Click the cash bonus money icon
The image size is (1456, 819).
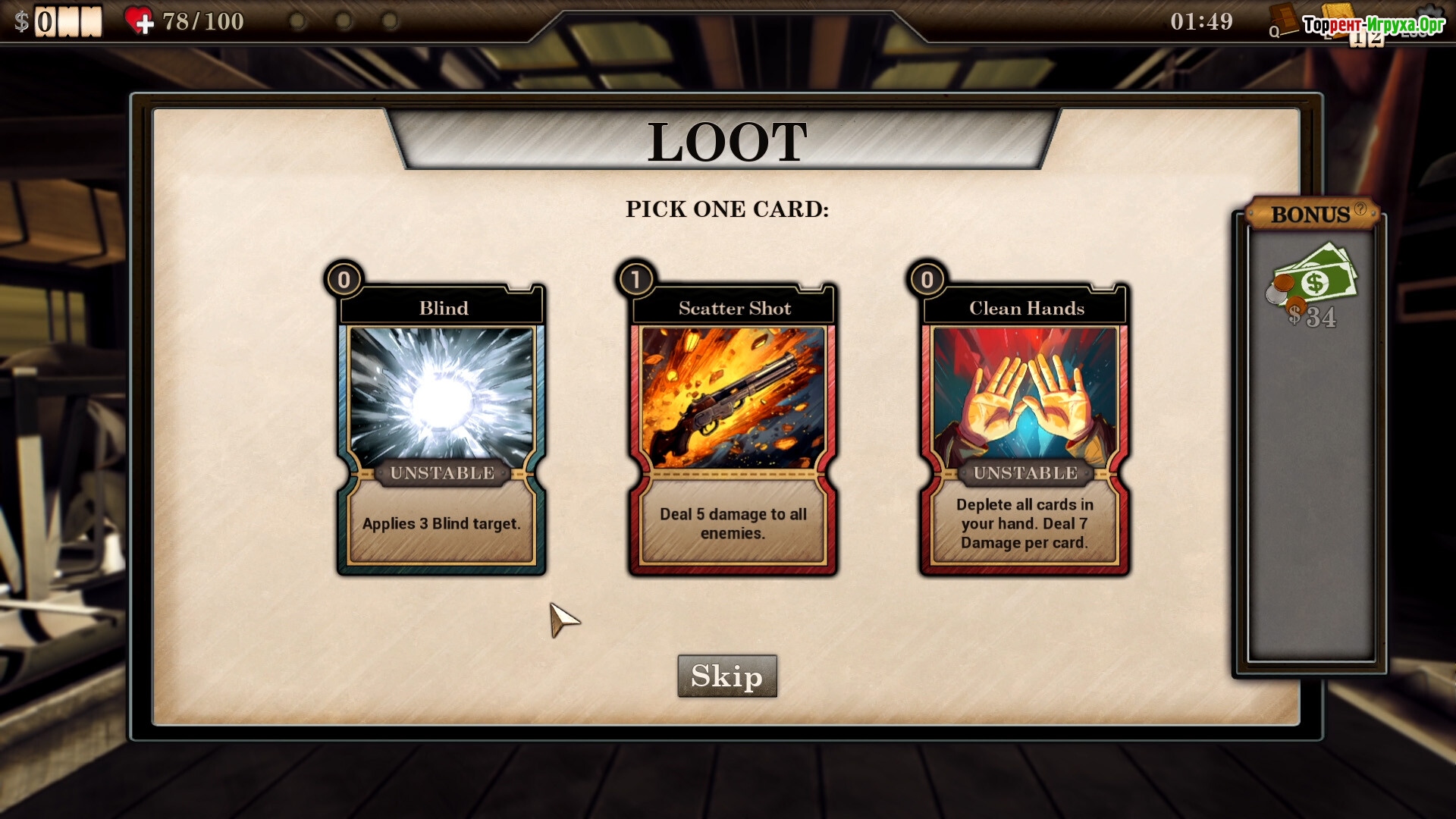pyautogui.click(x=1312, y=276)
